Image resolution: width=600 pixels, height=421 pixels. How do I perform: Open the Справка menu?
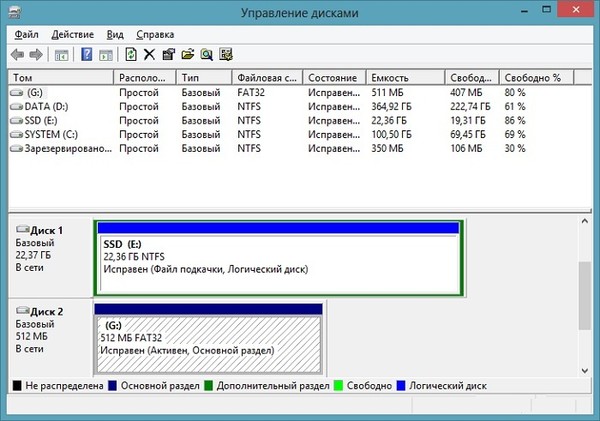pos(155,34)
